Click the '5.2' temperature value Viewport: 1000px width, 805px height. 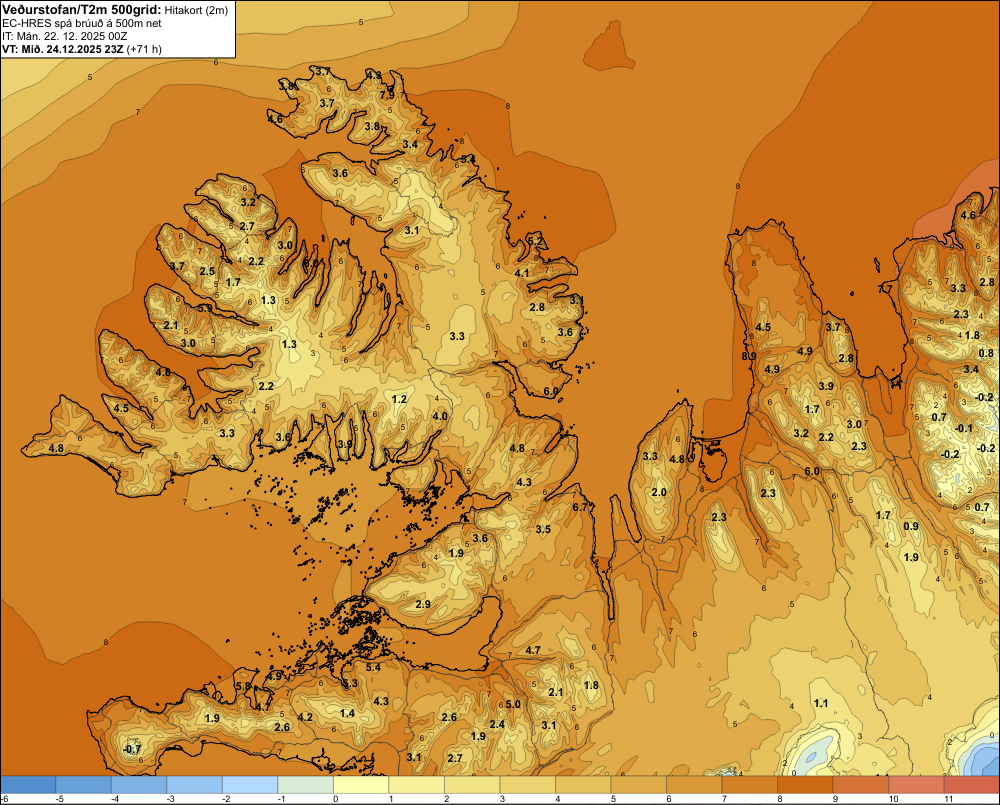537,241
